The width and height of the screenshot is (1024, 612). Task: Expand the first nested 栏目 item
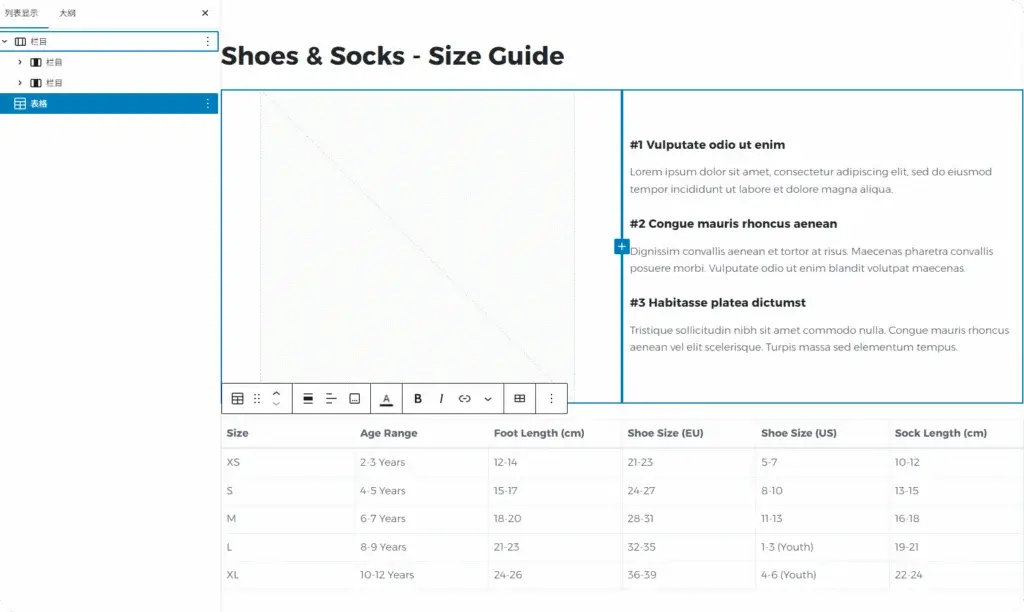pos(20,62)
